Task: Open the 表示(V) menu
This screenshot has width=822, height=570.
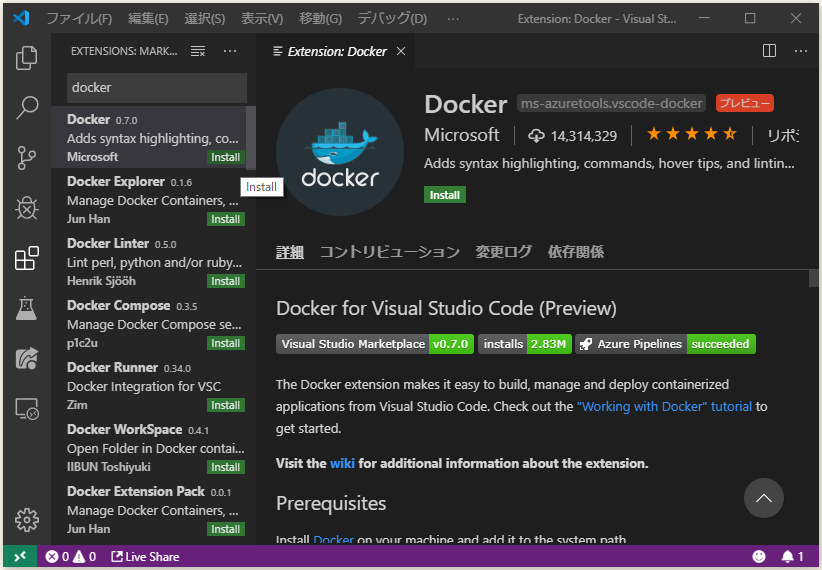Action: coord(262,18)
